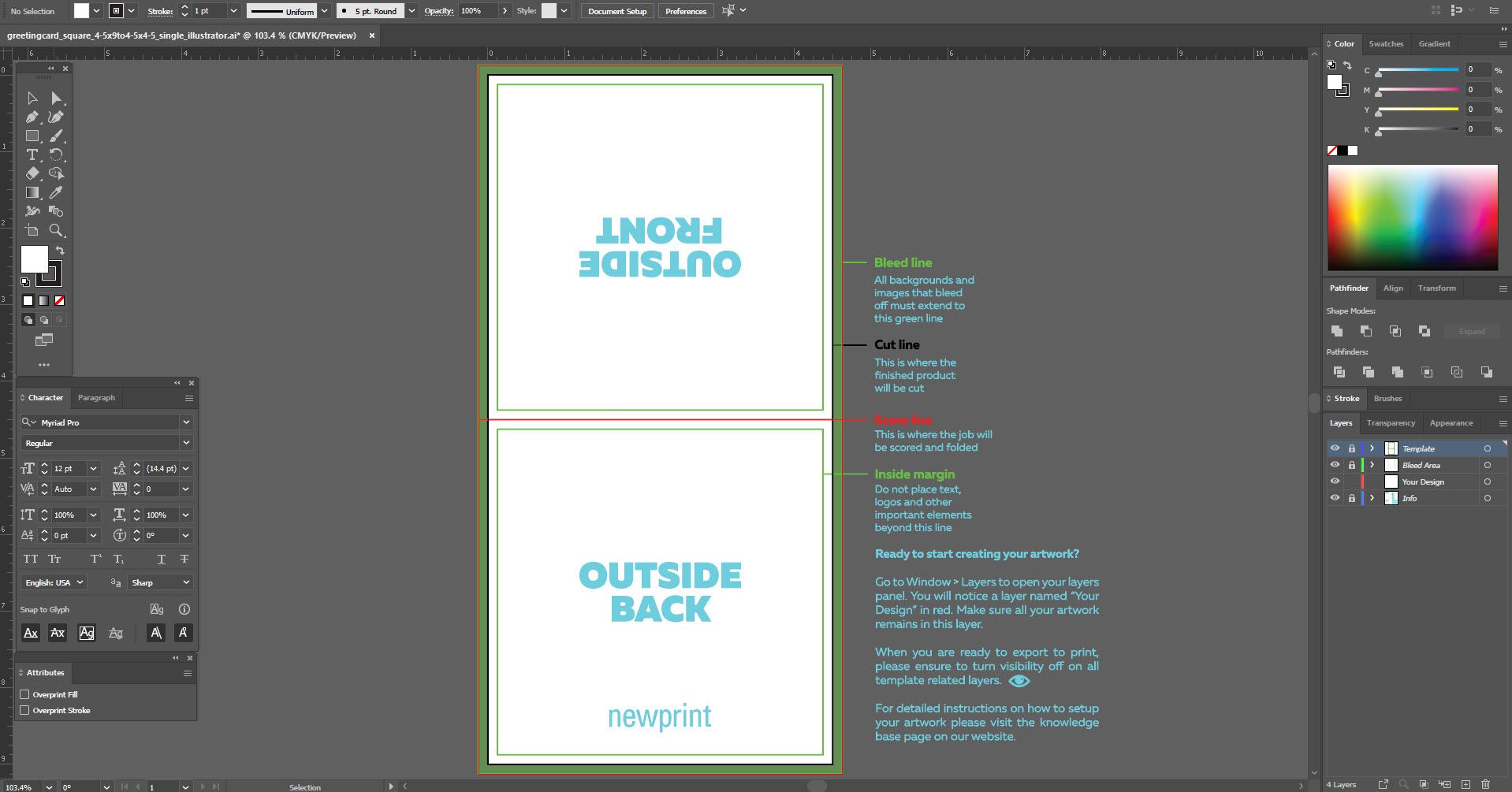Hide the Your Design layer
This screenshot has height=792, width=1512.
(1335, 481)
